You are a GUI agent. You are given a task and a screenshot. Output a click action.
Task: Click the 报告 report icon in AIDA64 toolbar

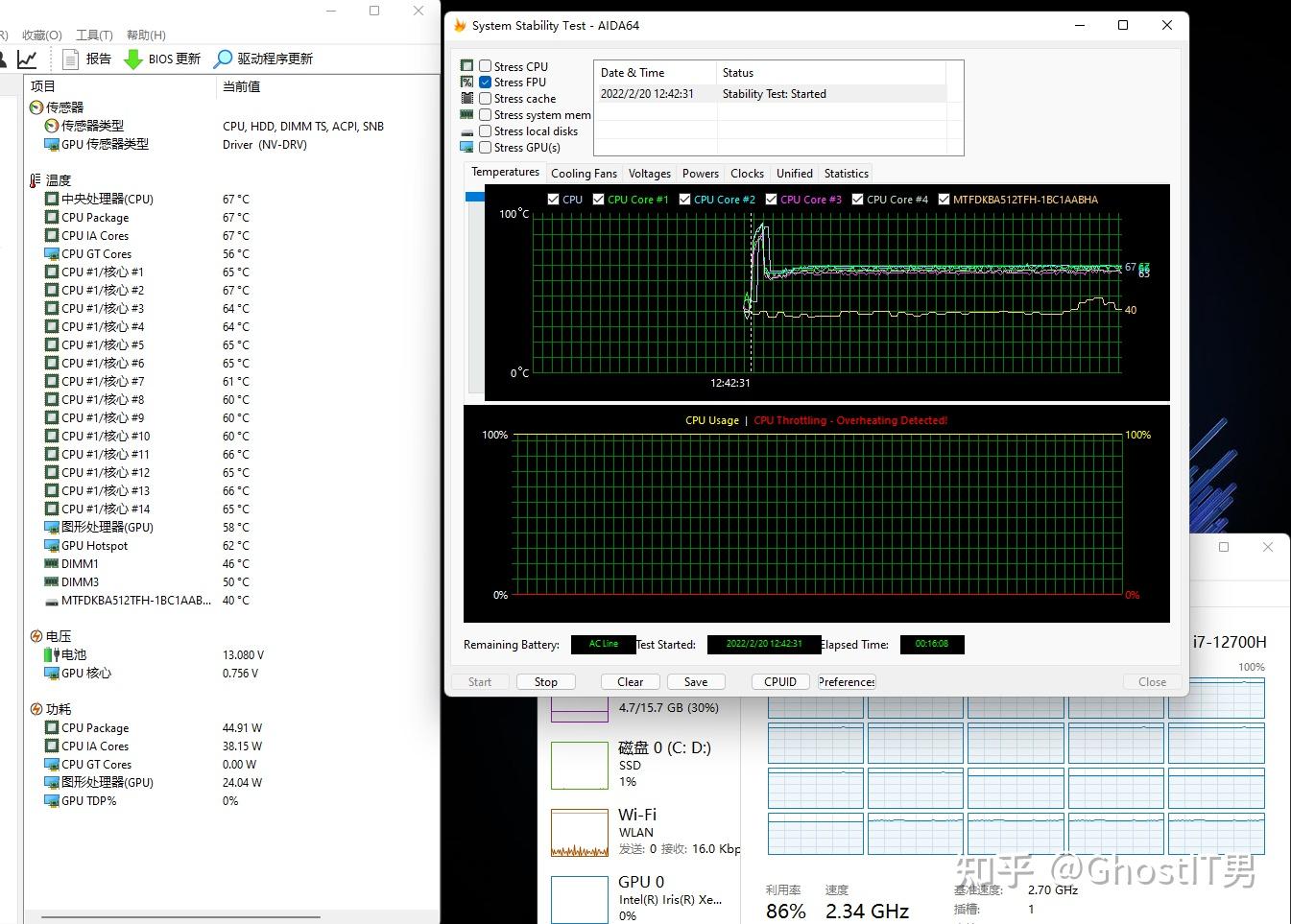(70, 59)
